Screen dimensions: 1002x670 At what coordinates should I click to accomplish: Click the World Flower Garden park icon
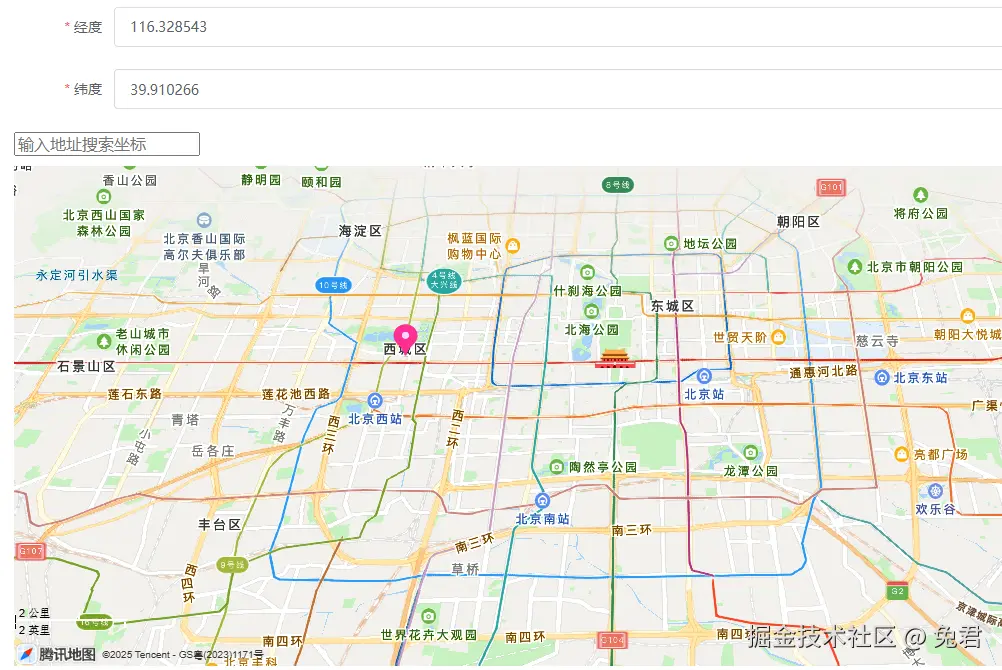click(x=429, y=616)
